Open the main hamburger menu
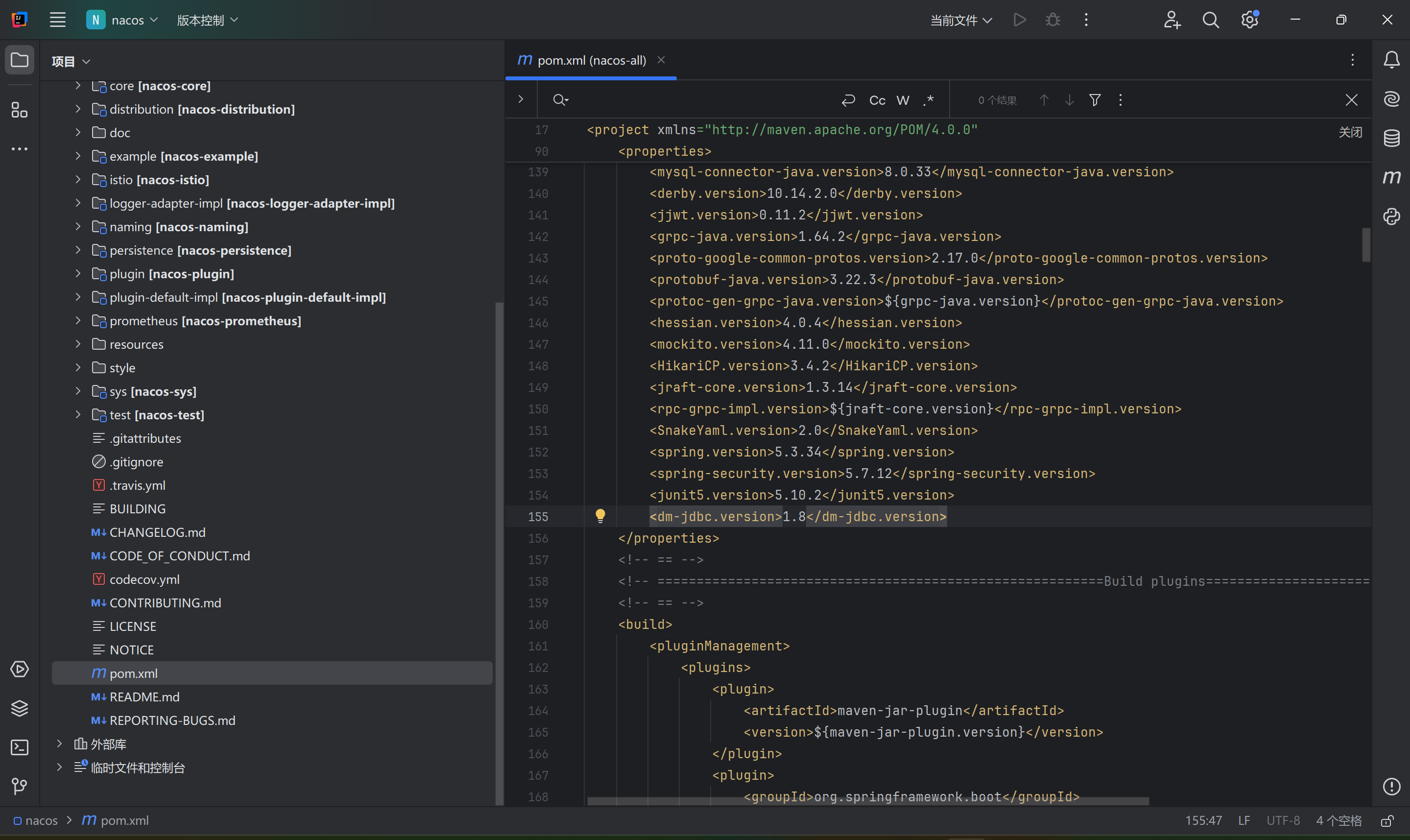The image size is (1410, 840). click(58, 21)
